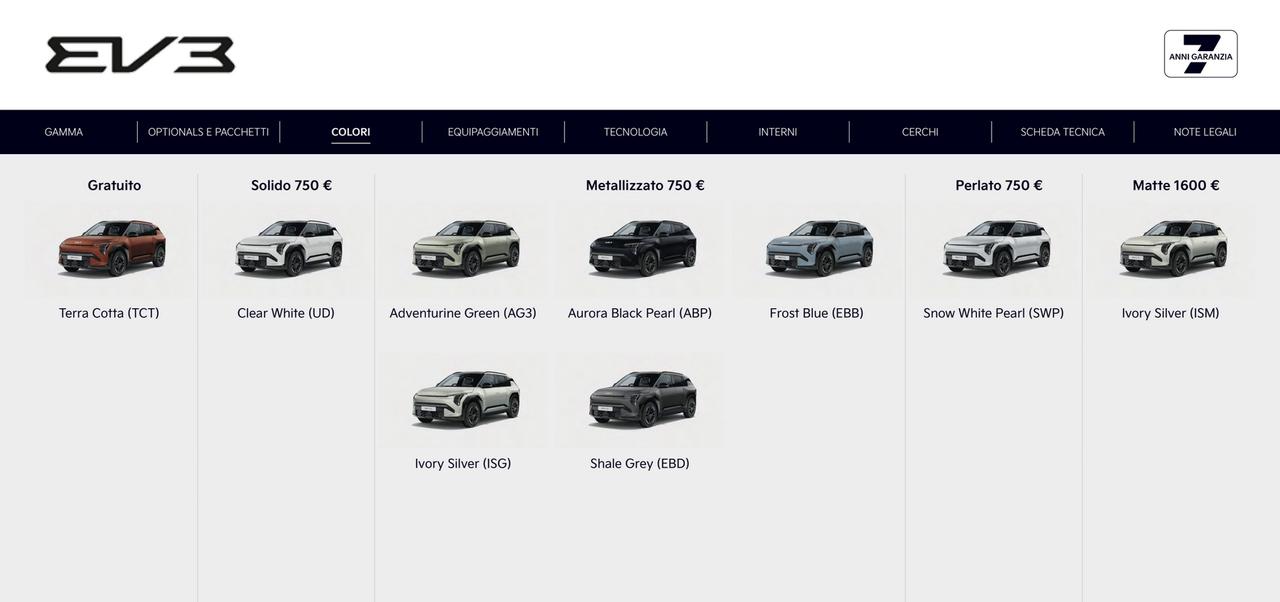The image size is (1280, 602).
Task: Select the Colori tab
Action: (351, 132)
